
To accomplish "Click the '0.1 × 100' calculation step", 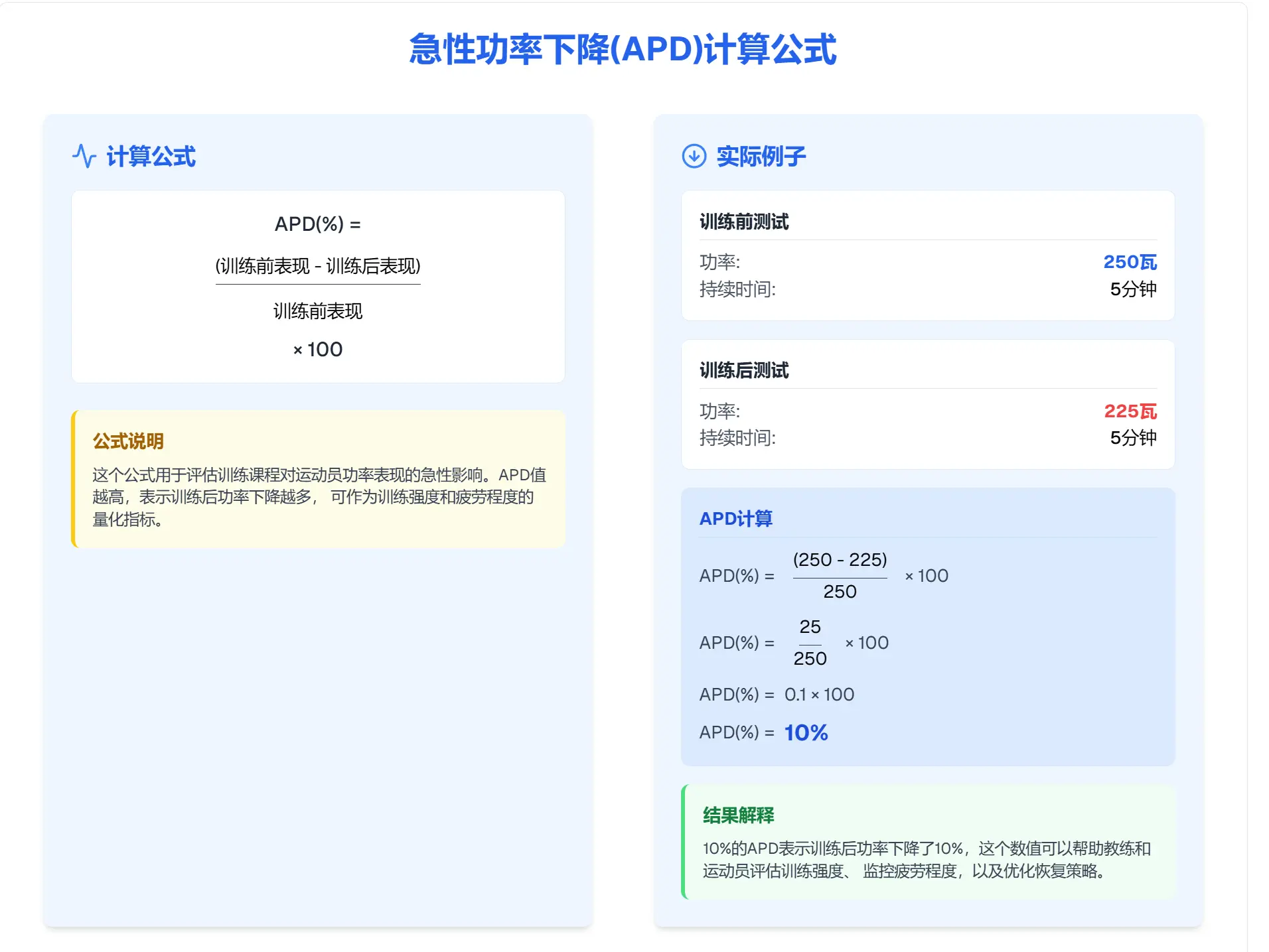I will point(819,695).
